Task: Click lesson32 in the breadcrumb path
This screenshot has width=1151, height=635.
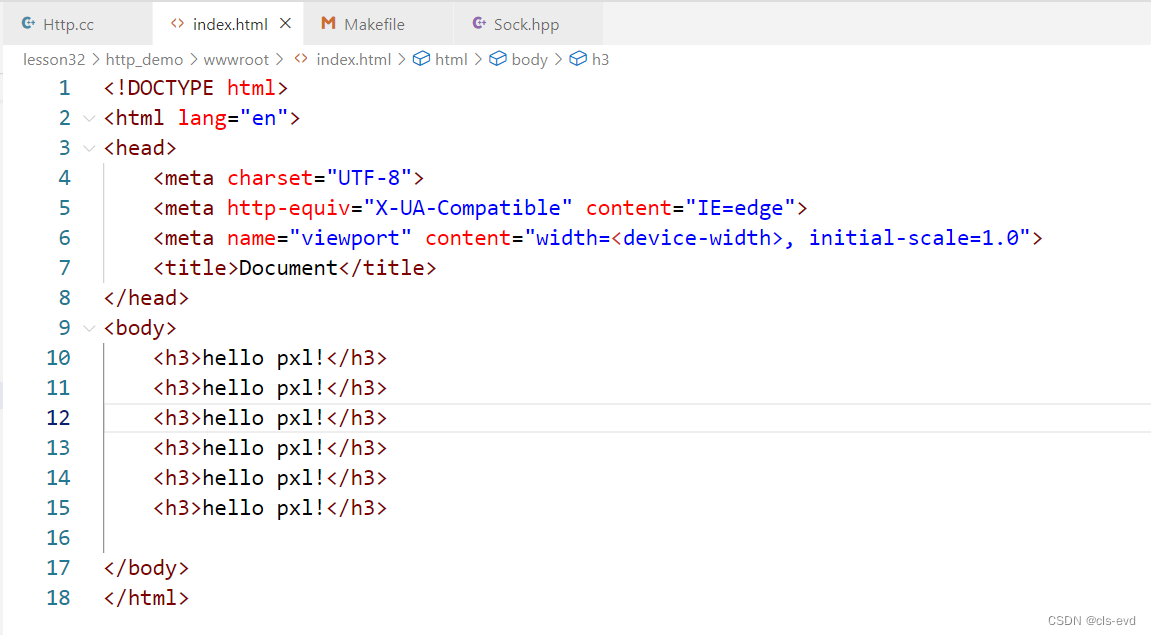Action: (x=55, y=59)
